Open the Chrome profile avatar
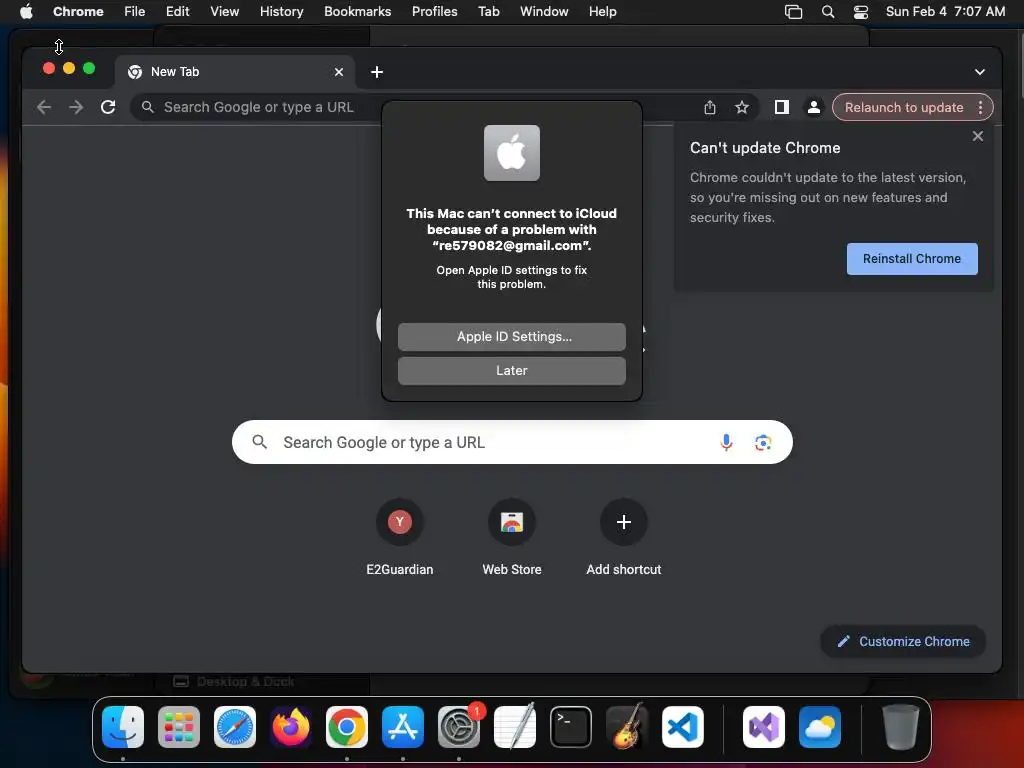1024x768 pixels. coord(814,107)
